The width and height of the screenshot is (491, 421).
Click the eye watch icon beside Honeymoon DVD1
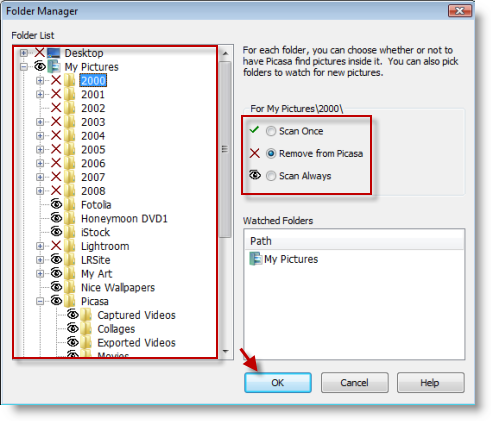pyautogui.click(x=56, y=218)
